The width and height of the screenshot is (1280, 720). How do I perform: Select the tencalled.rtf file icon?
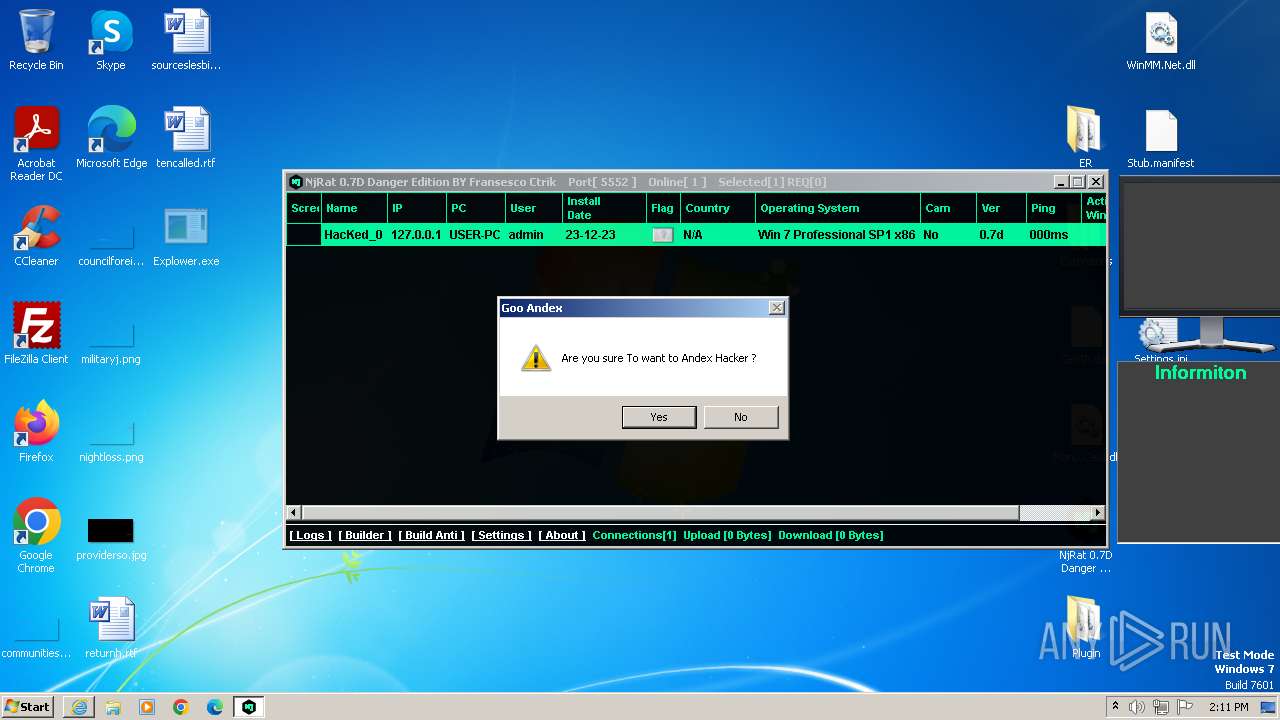[x=186, y=137]
